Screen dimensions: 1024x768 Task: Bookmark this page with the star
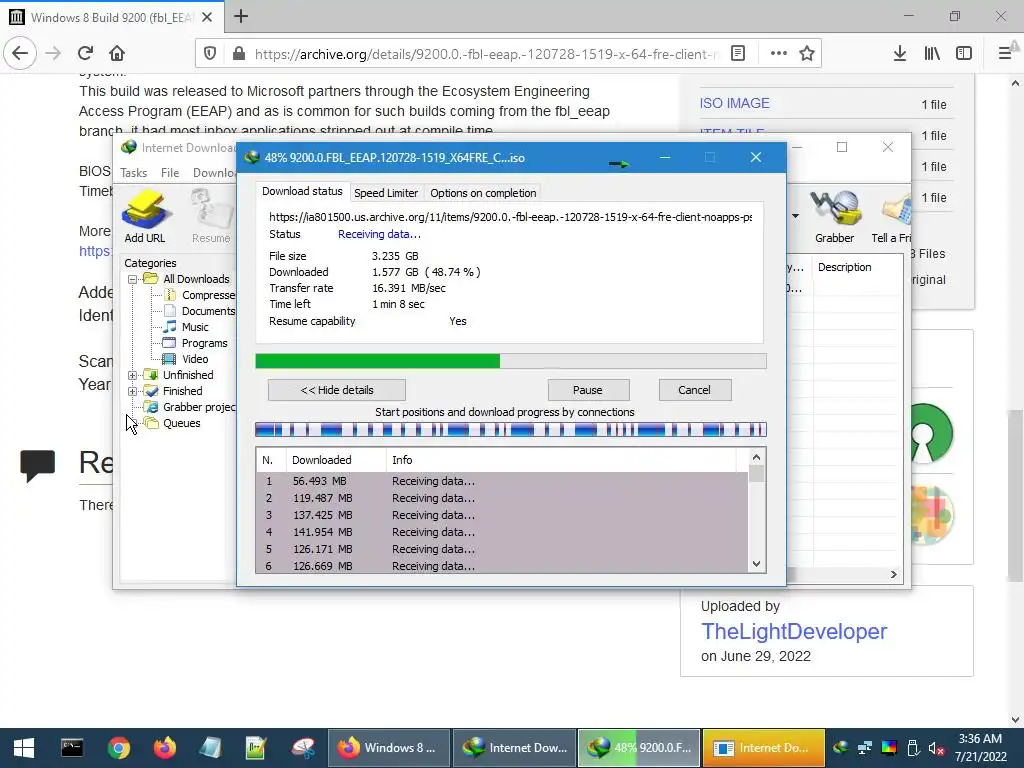click(x=807, y=53)
